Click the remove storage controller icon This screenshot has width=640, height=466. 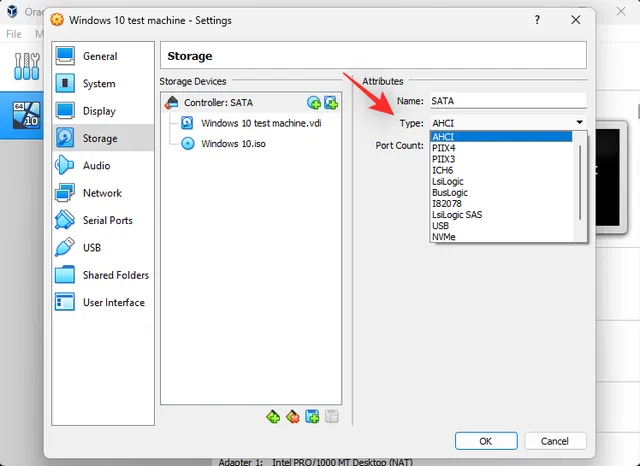(292, 417)
